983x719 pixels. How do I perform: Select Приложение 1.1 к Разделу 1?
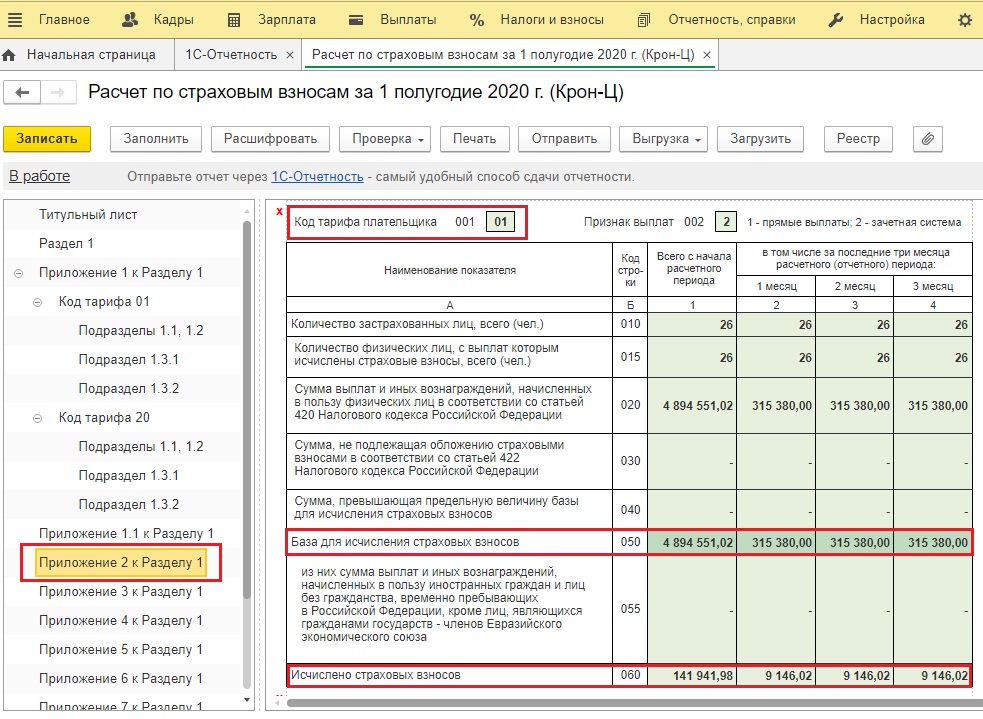pyautogui.click(x=126, y=533)
